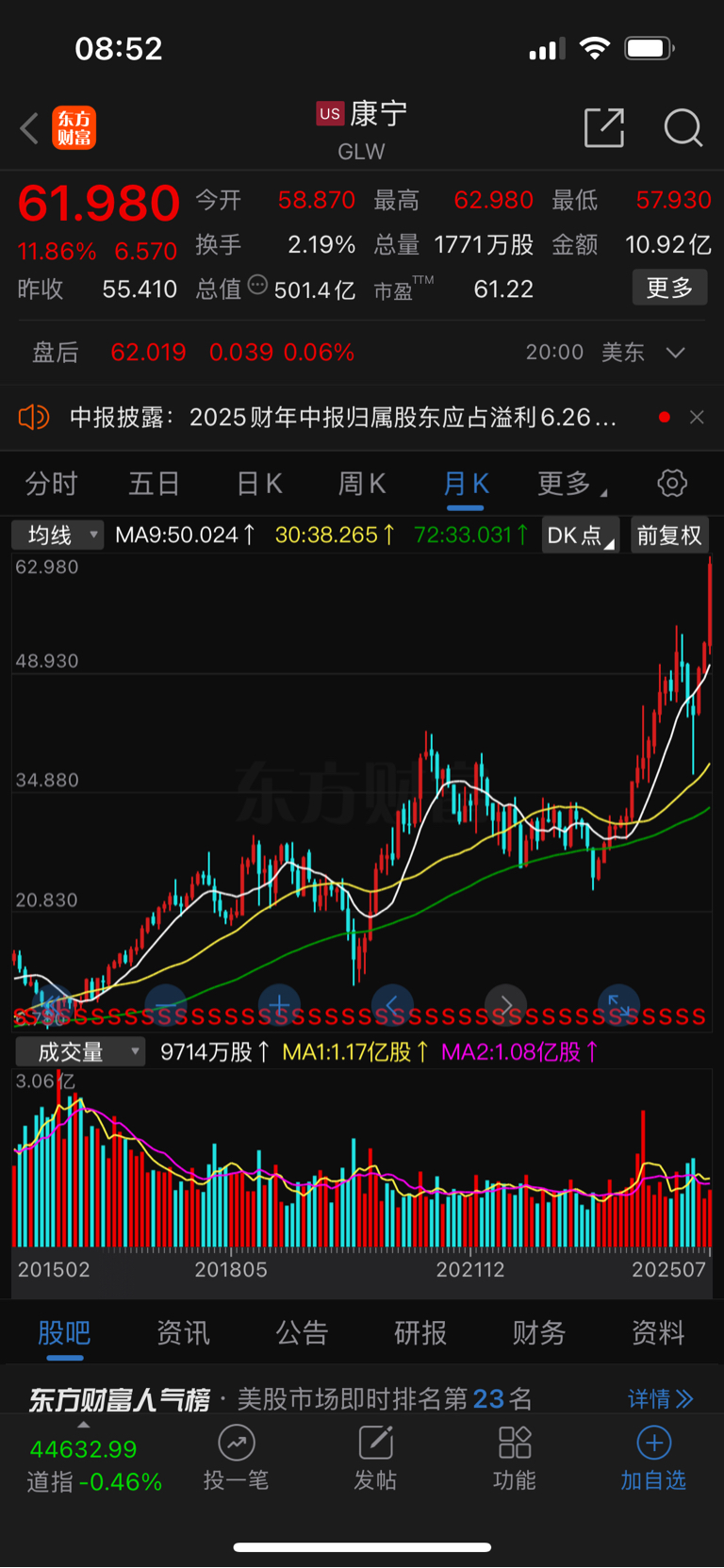Tap the MA2:1.08亿股 volume label
724x1568 pixels.
click(519, 1051)
